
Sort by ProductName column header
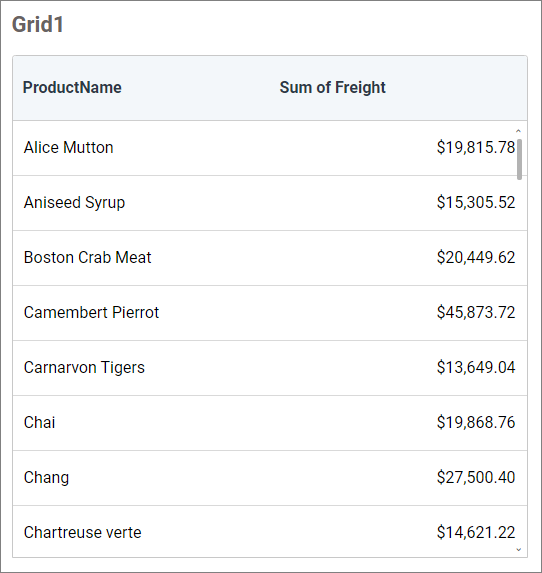[x=72, y=88]
